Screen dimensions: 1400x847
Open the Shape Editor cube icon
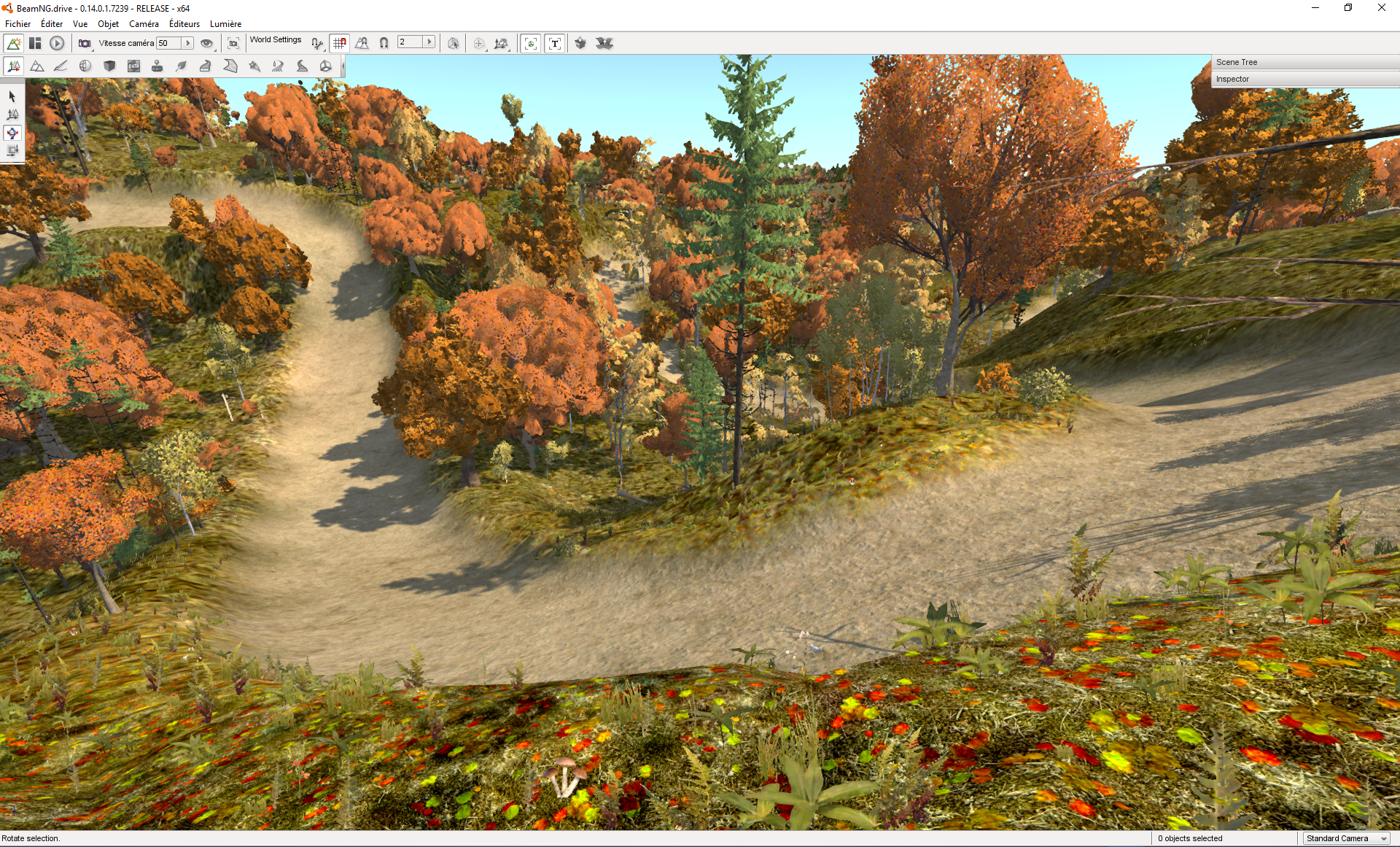326,66
